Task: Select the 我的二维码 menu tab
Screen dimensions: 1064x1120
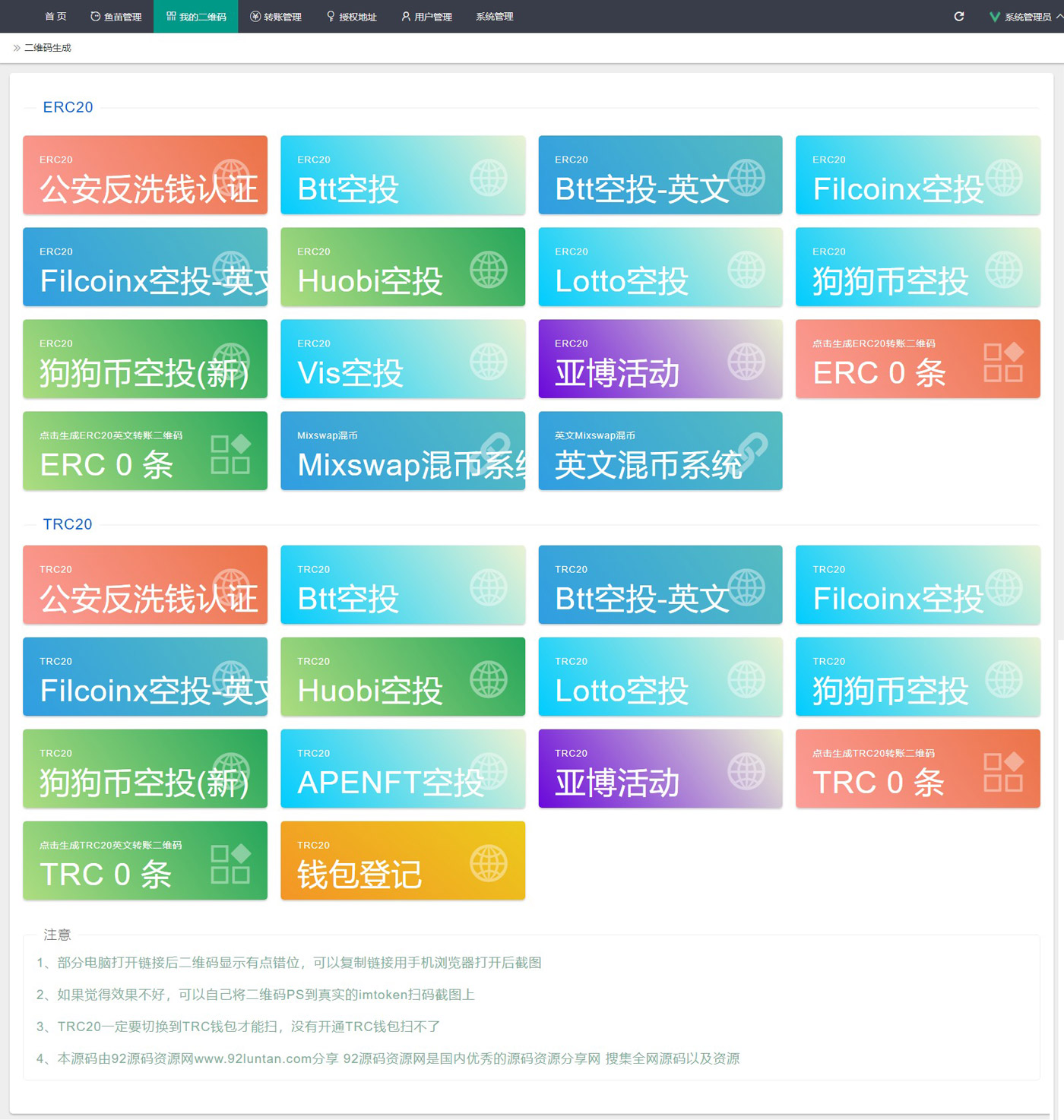Action: click(196, 17)
